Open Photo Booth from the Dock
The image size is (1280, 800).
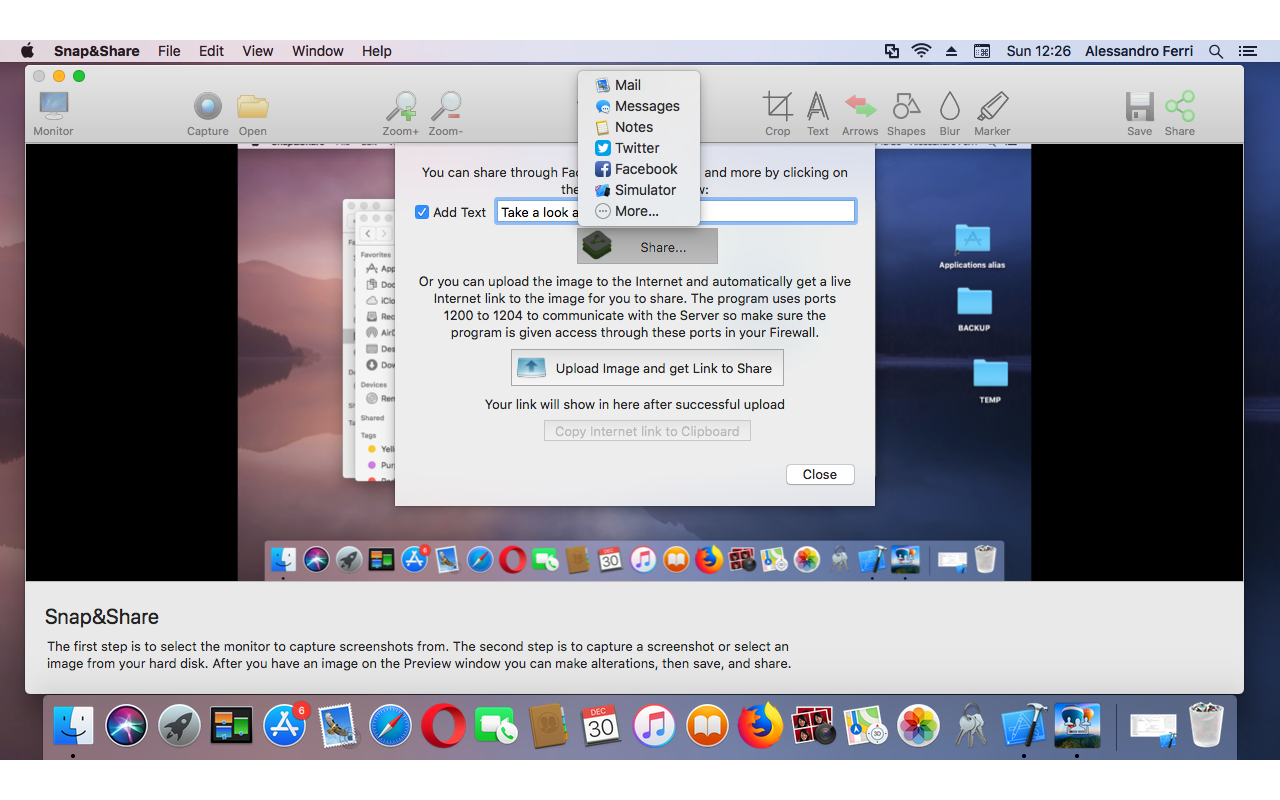point(813,726)
